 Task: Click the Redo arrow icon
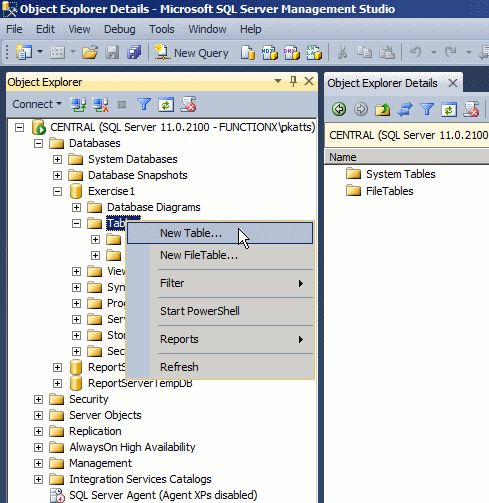pyautogui.click(x=451, y=52)
